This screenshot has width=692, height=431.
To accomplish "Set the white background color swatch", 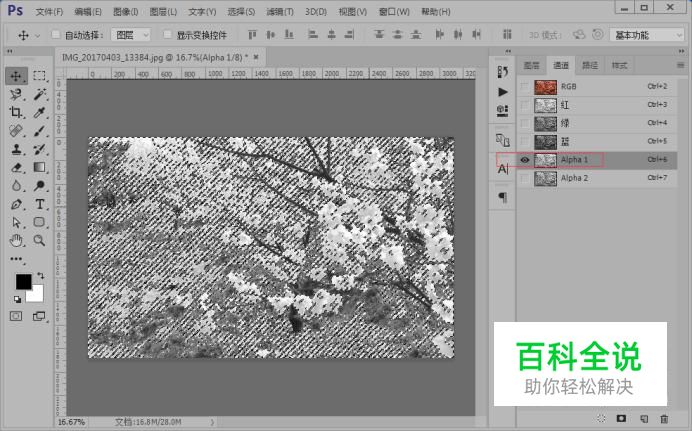I will [37, 295].
